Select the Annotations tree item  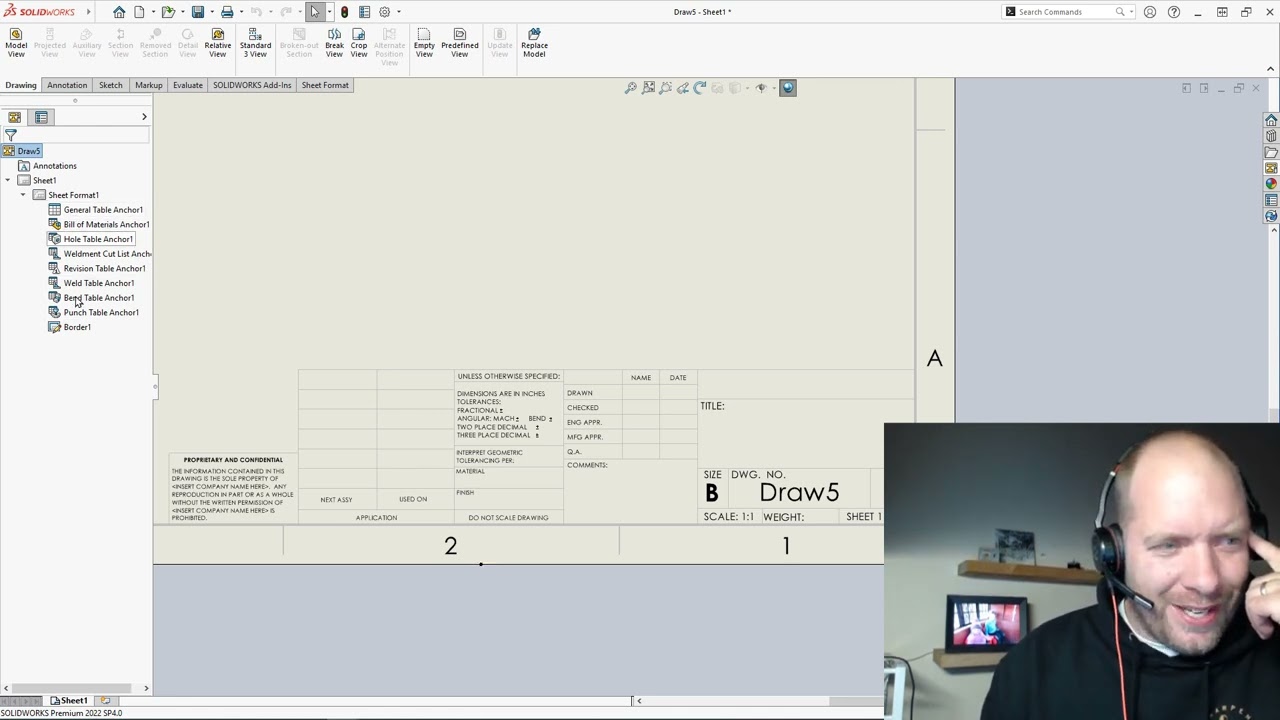(54, 166)
